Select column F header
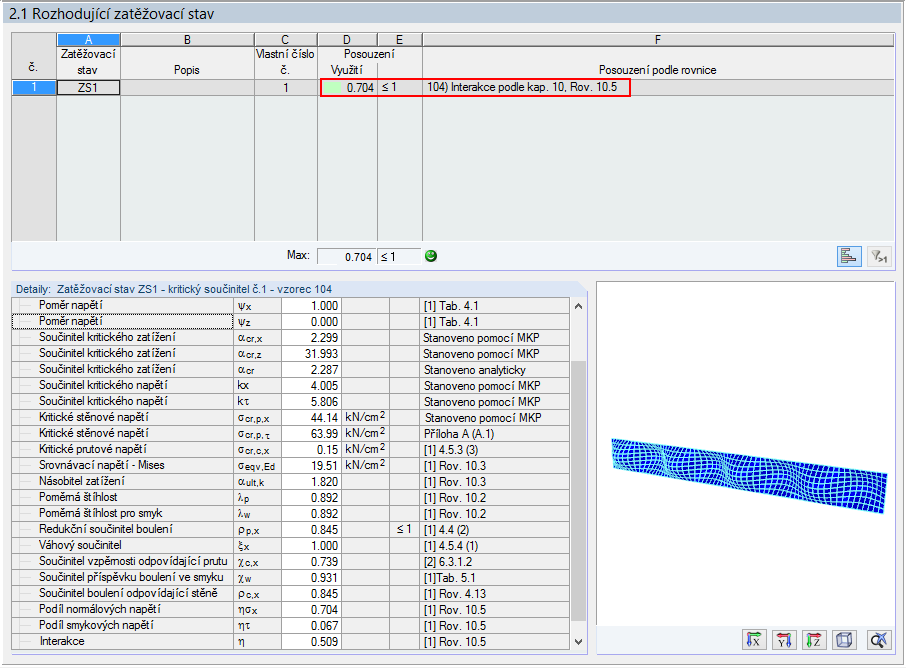This screenshot has height=668, width=906. (x=658, y=39)
